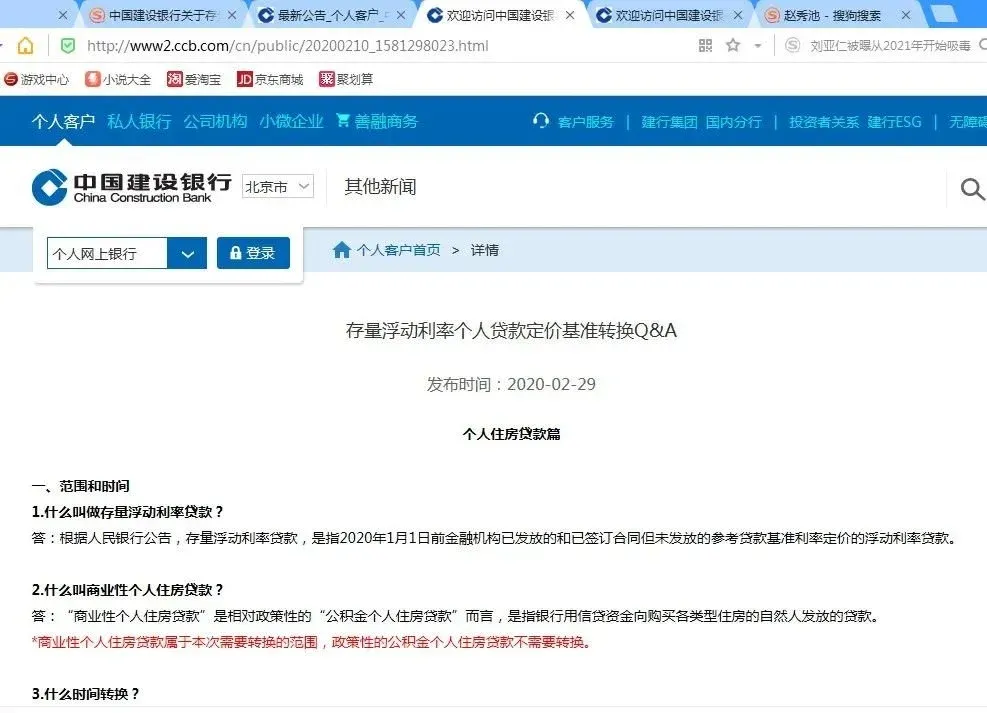This screenshot has width=987, height=713.
Task: Switch to tab 赵秀池 - 搜狗搜索
Action: (x=832, y=15)
